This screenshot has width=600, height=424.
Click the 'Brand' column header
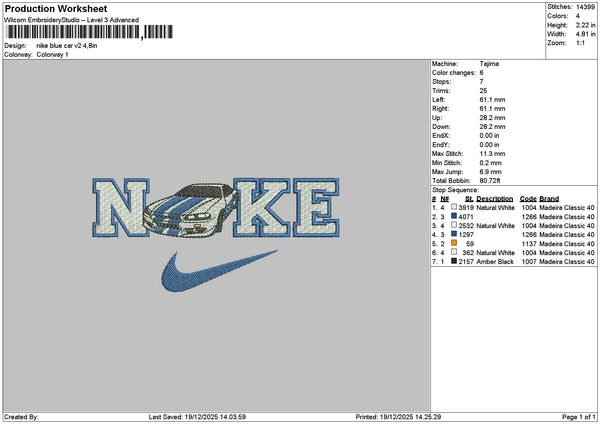click(x=549, y=199)
